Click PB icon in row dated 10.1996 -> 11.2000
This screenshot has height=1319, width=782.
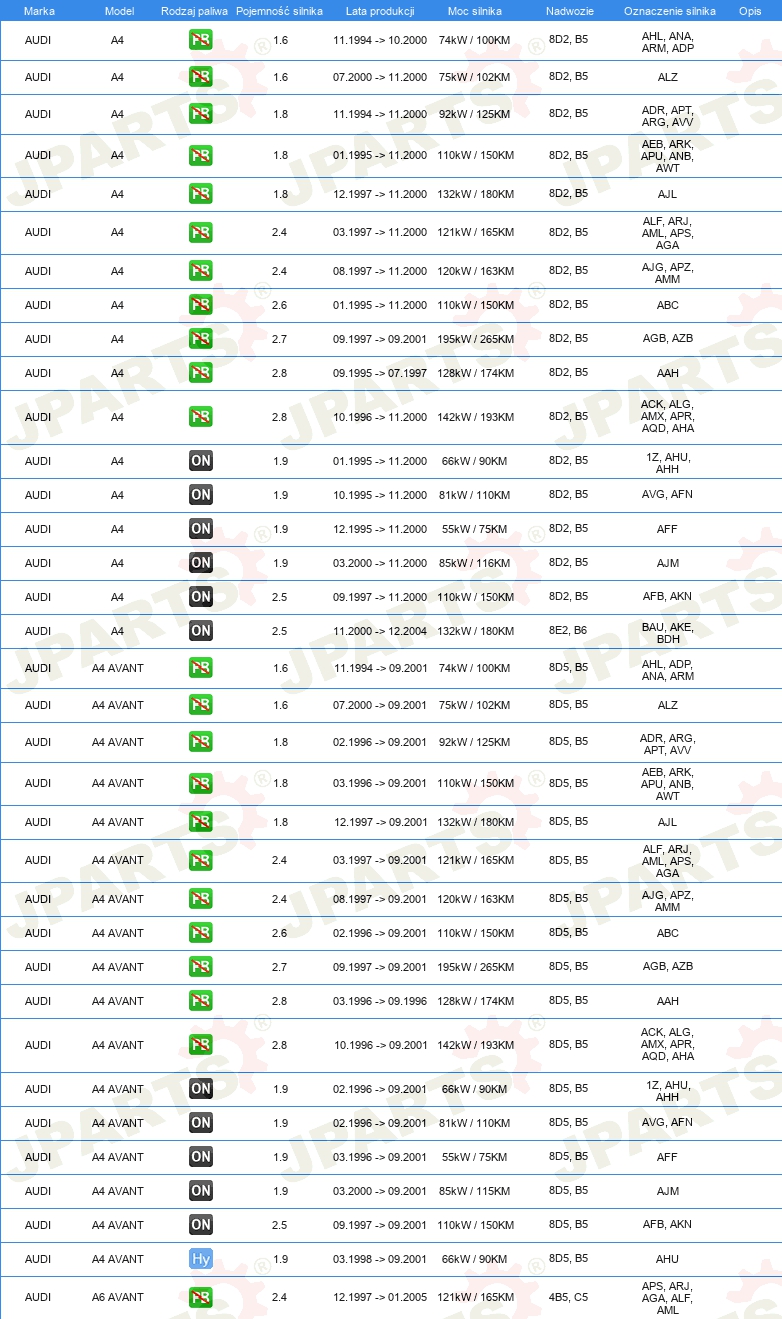201,417
